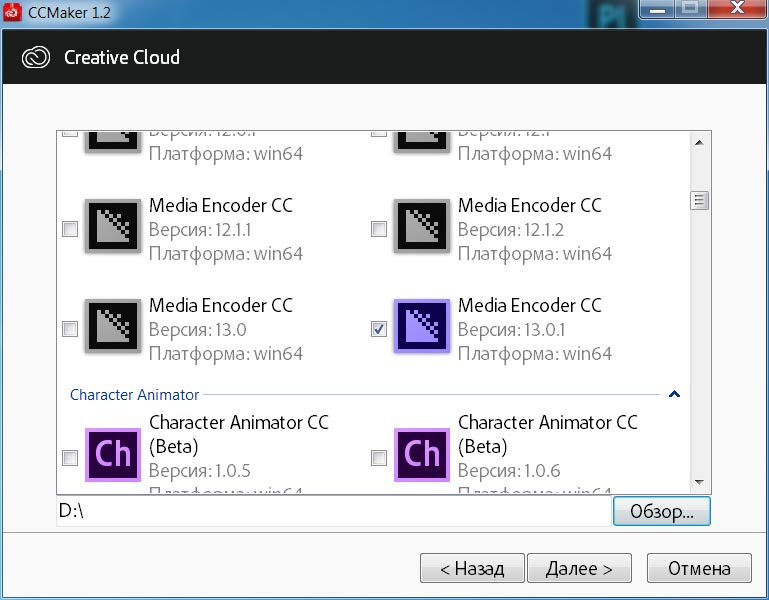The width and height of the screenshot is (769, 600).
Task: Proceed with the Далее button
Action: 579,568
